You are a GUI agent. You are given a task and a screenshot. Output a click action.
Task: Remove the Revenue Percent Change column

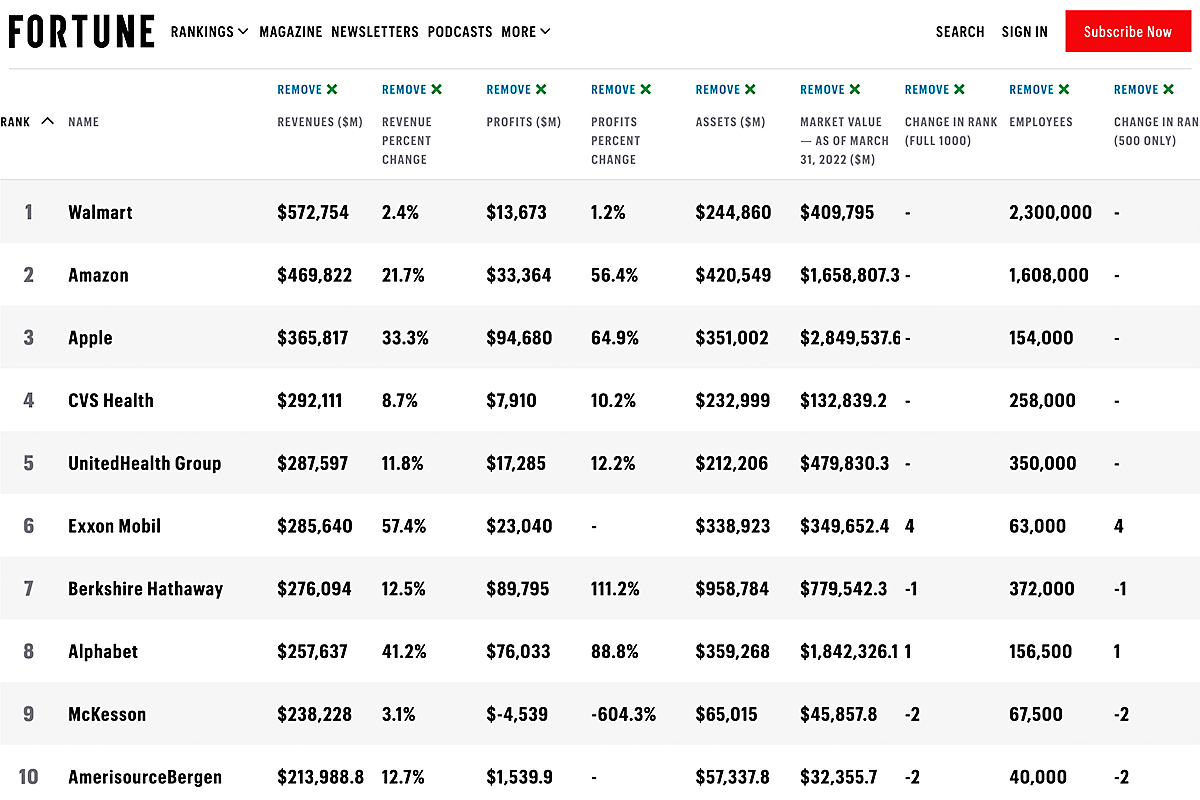(412, 90)
